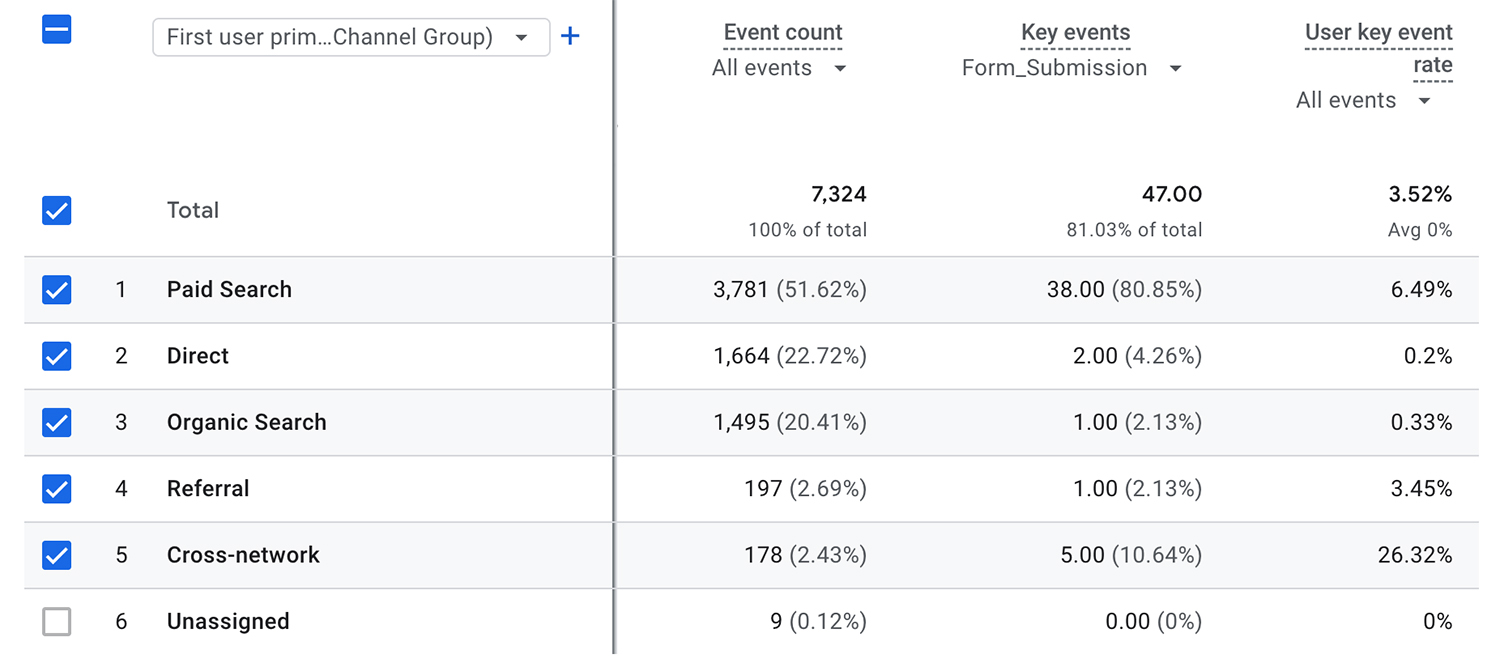Image resolution: width=1500 pixels, height=667 pixels.
Task: Select the Cross-network channel label
Action: click(242, 555)
